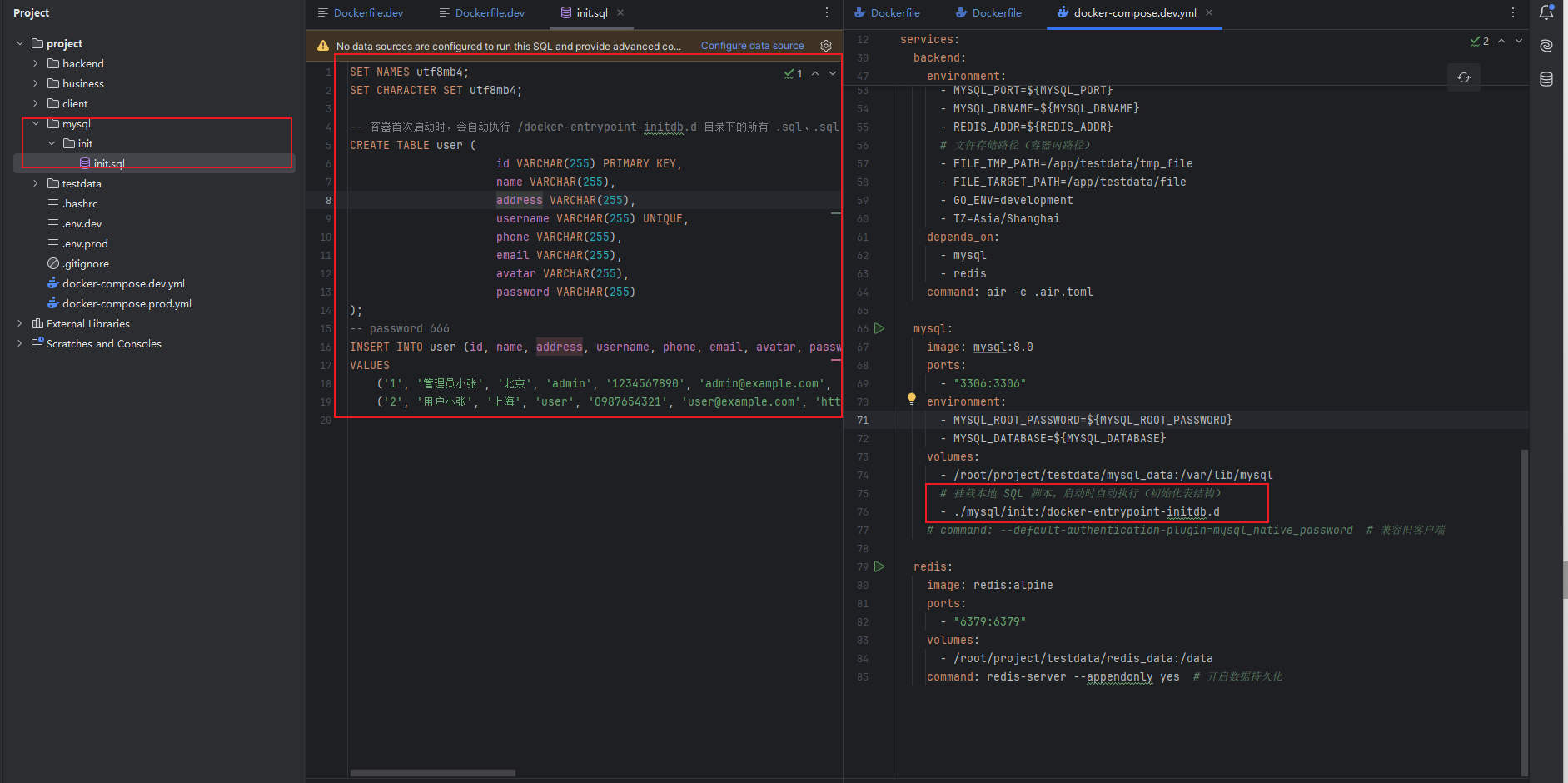Click the External Libraries icon

(37, 323)
